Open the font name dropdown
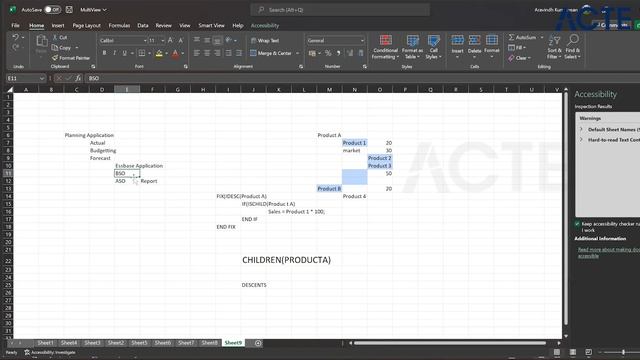 tap(145, 40)
